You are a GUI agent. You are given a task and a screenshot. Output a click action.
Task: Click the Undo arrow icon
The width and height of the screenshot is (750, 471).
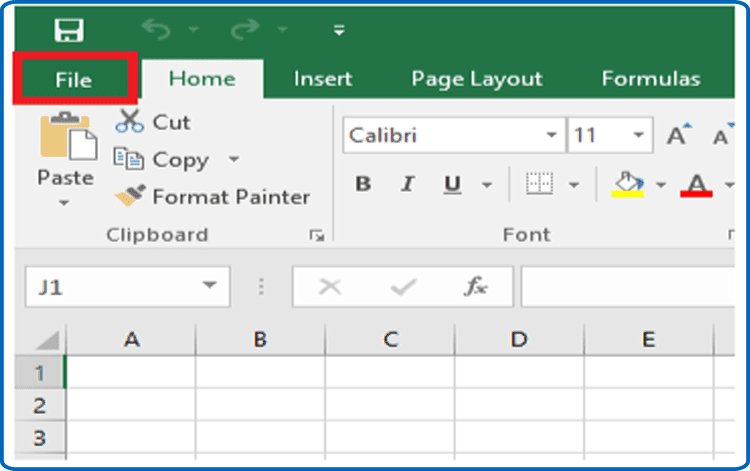156,31
